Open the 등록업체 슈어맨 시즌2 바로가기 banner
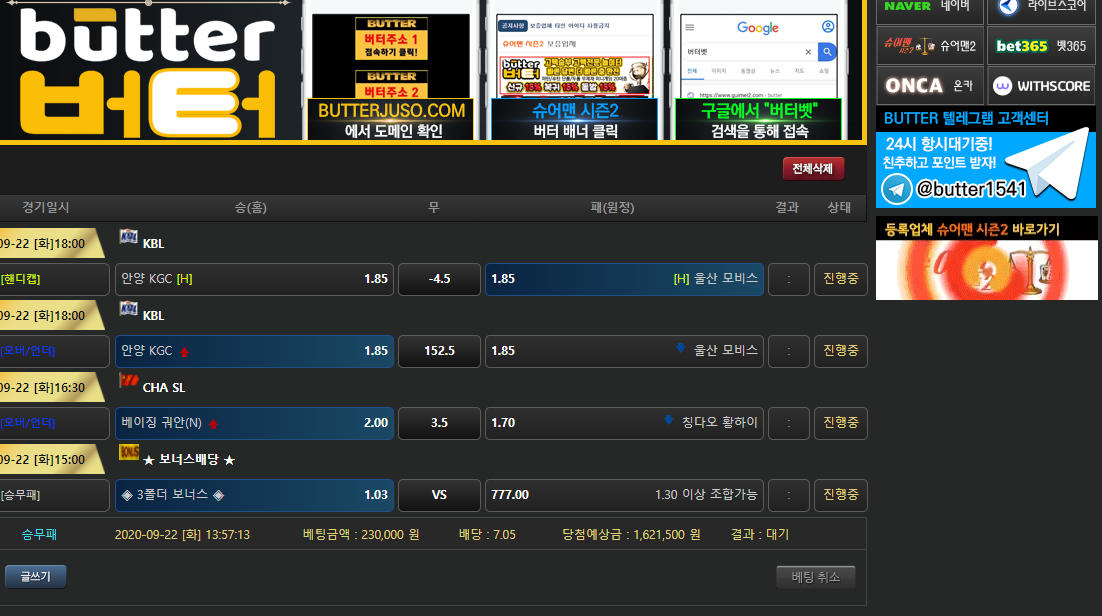This screenshot has width=1102, height=616. [986, 258]
